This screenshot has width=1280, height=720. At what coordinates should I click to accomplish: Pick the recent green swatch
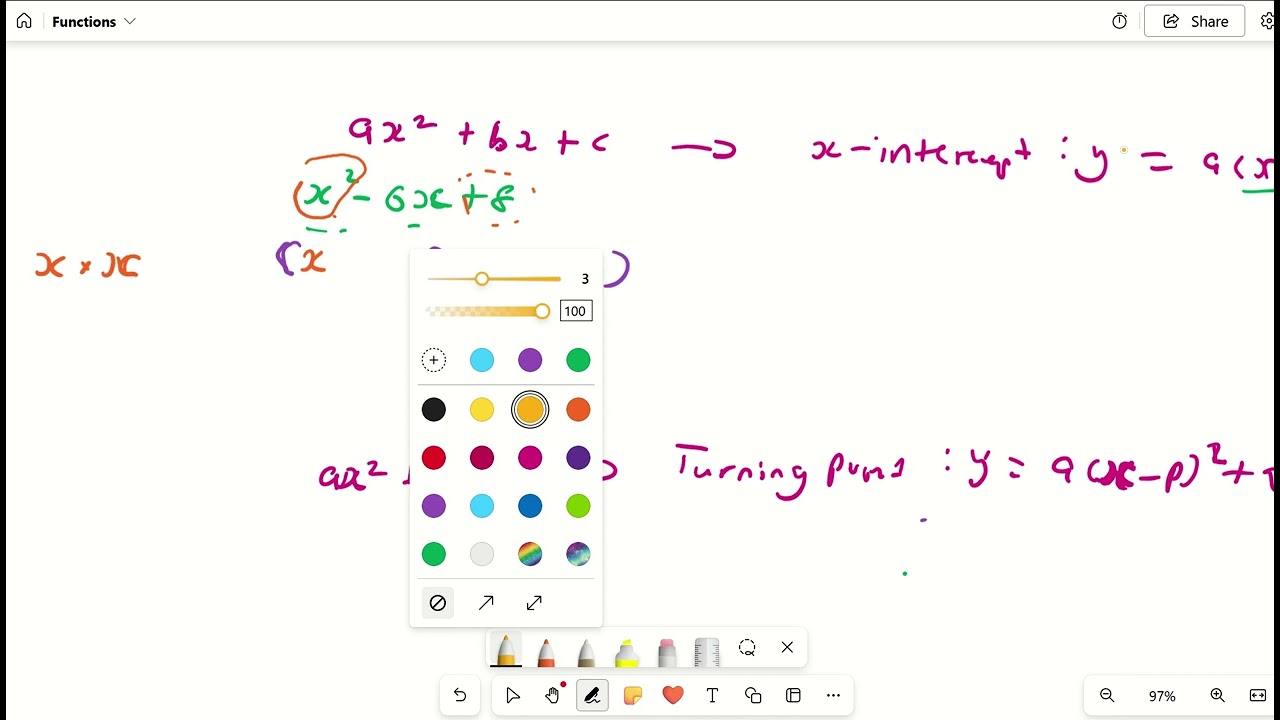coord(578,360)
